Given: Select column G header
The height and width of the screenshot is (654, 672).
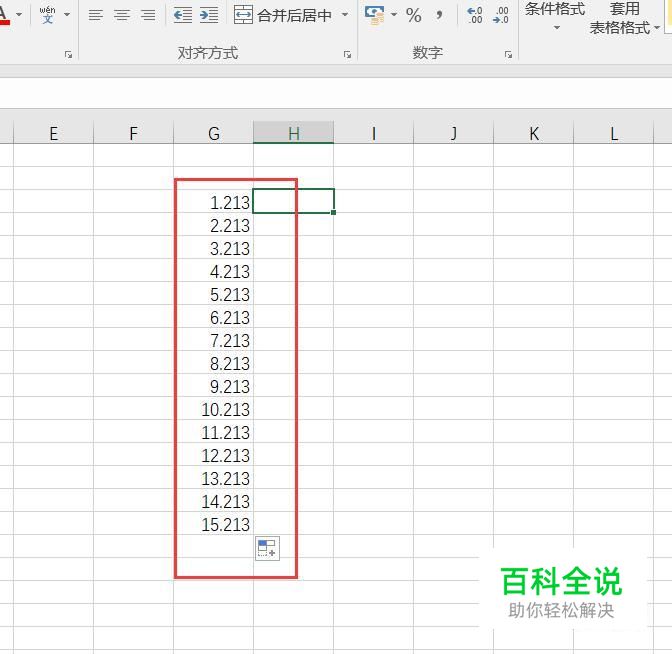Looking at the screenshot, I should click(x=213, y=134).
